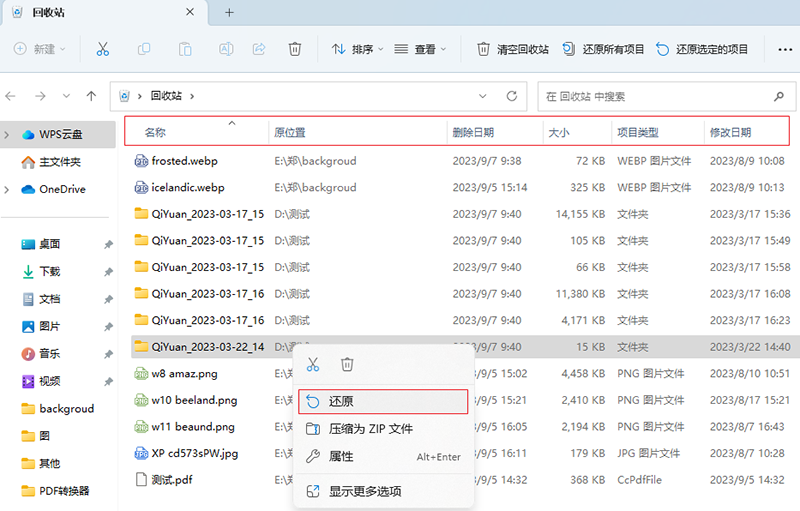Screen dimensions: 800x511
Task: Open the 查看 view dropdown
Action: (420, 49)
